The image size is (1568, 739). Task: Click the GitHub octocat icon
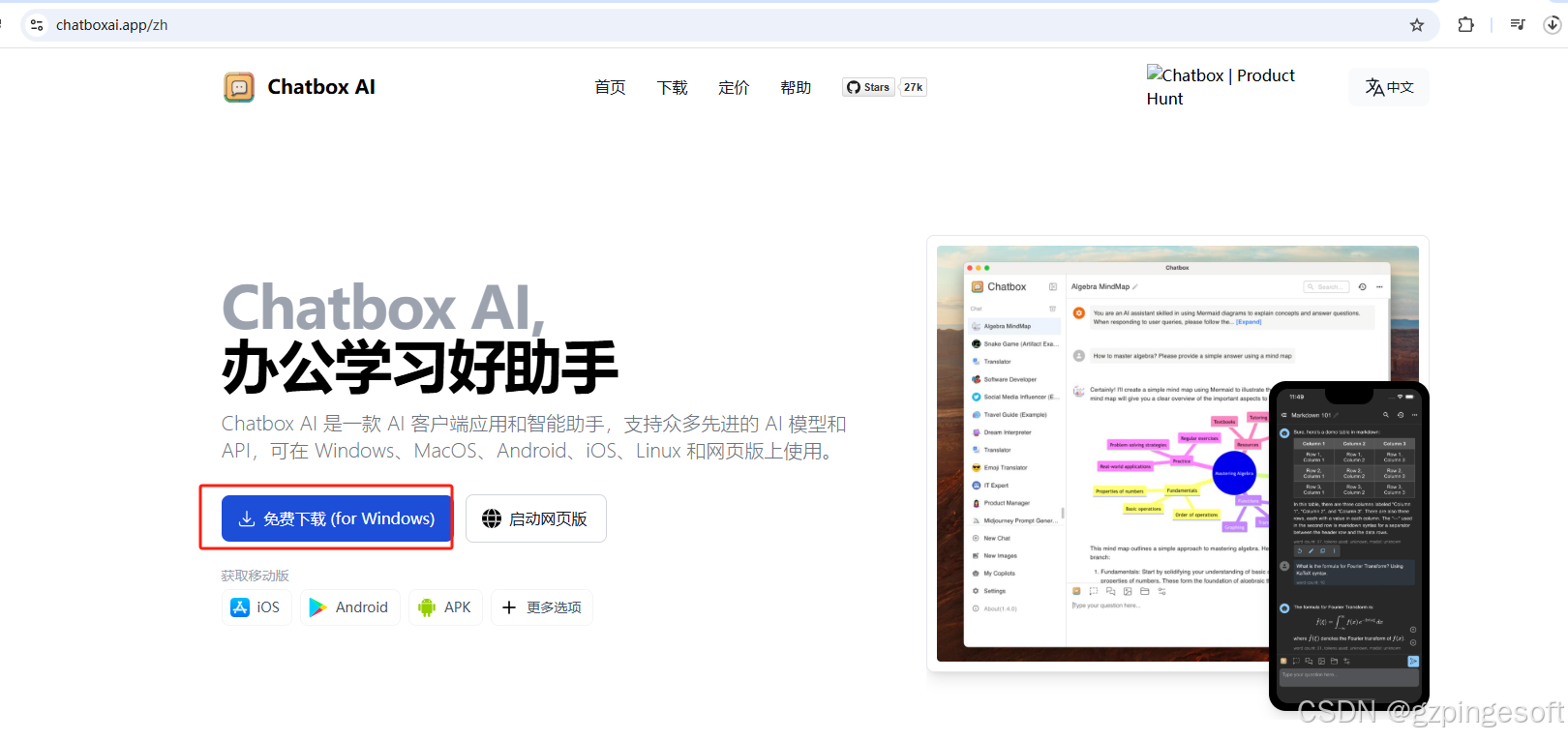[x=854, y=87]
